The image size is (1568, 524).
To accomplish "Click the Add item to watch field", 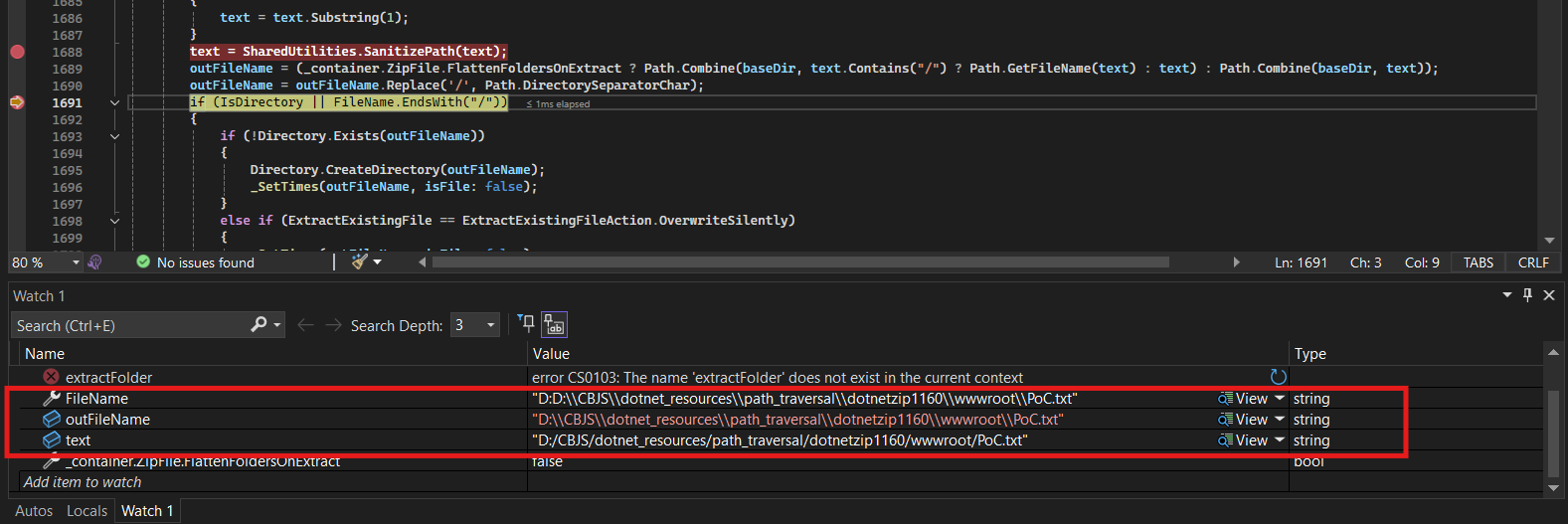I will pos(83,482).
